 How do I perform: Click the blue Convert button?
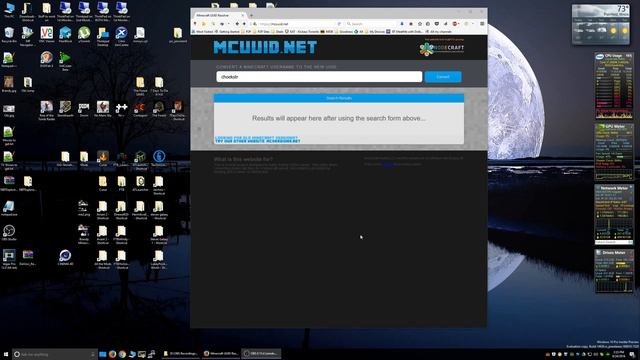pos(443,77)
